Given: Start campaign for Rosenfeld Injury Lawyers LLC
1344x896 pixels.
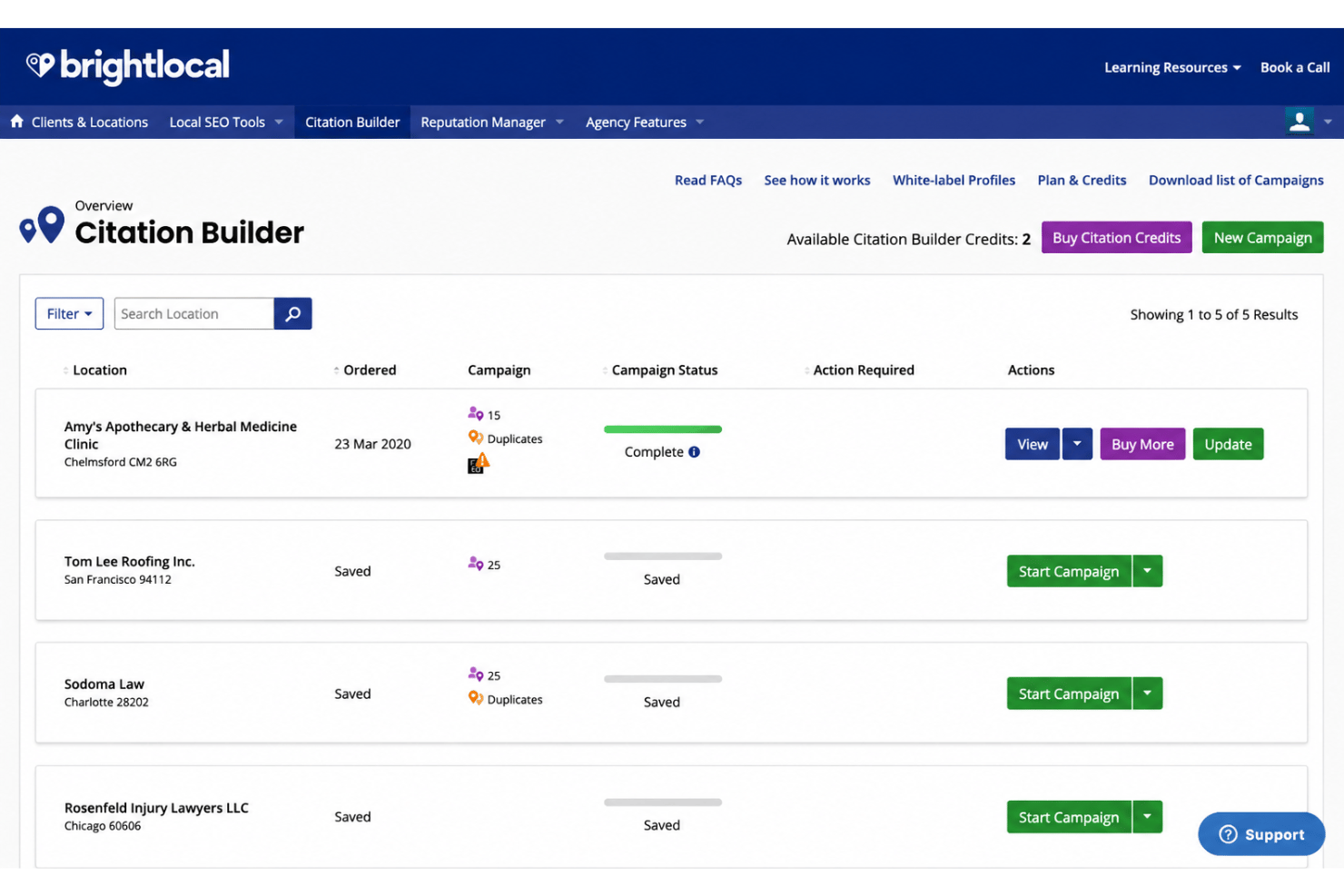Looking at the screenshot, I should (1069, 817).
